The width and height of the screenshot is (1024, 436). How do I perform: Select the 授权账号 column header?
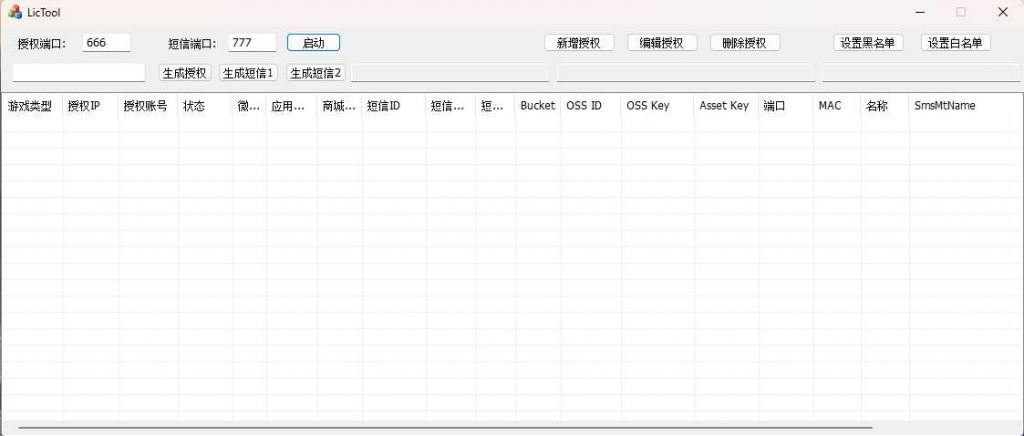coord(145,106)
